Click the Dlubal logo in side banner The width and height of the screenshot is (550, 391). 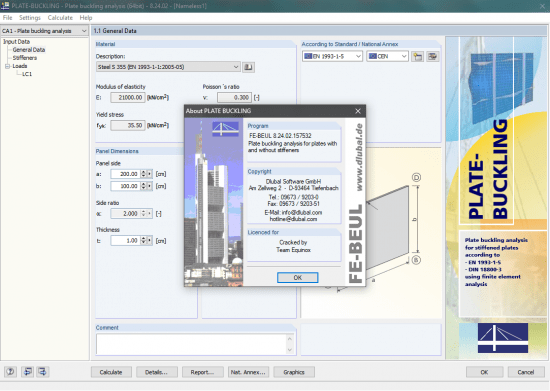[x=503, y=338]
